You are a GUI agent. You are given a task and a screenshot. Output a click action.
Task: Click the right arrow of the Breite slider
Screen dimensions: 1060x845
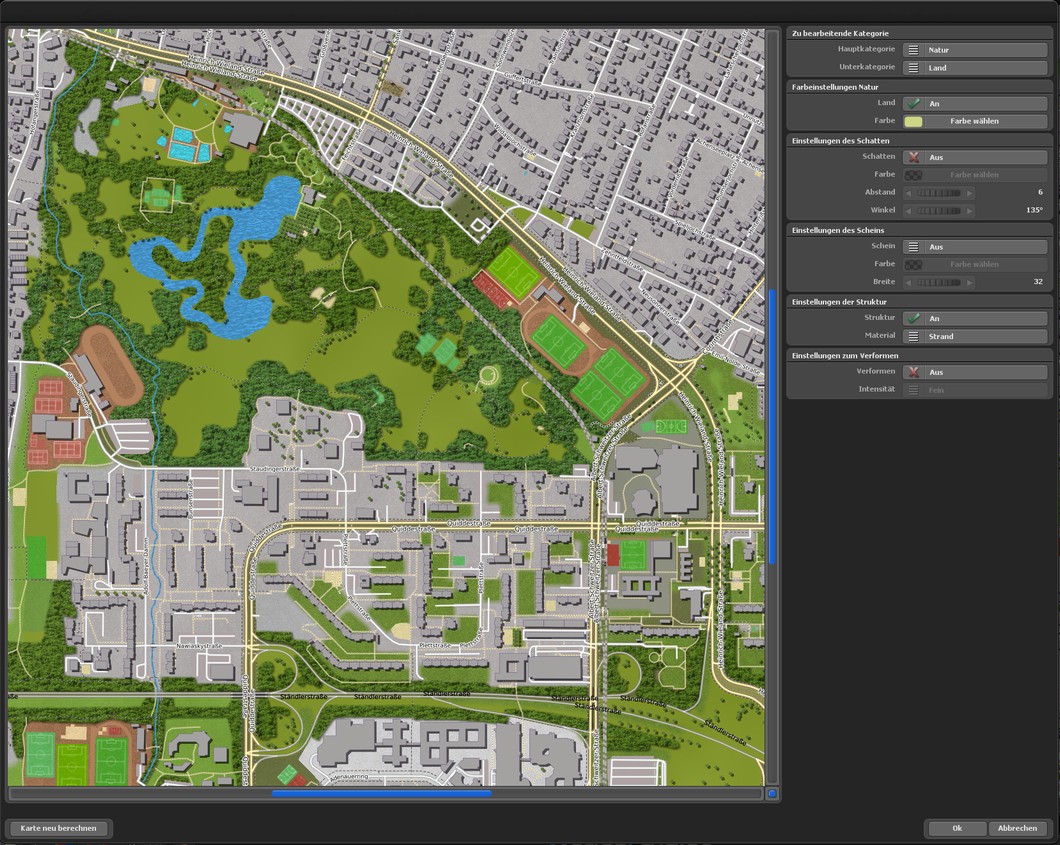(971, 281)
